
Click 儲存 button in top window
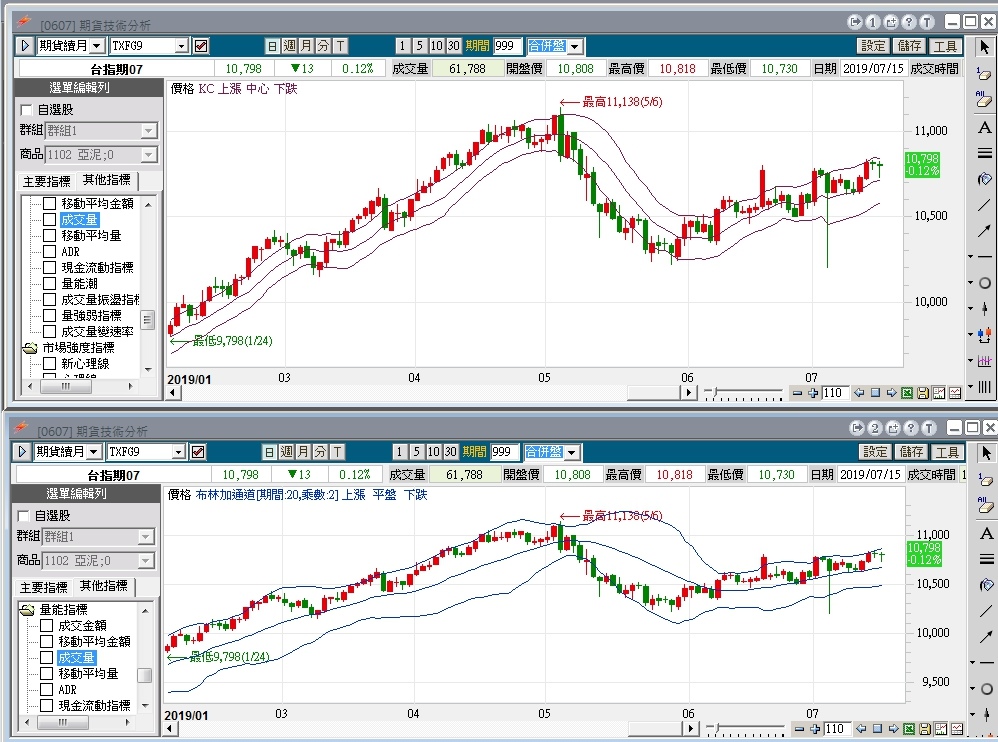[x=909, y=46]
